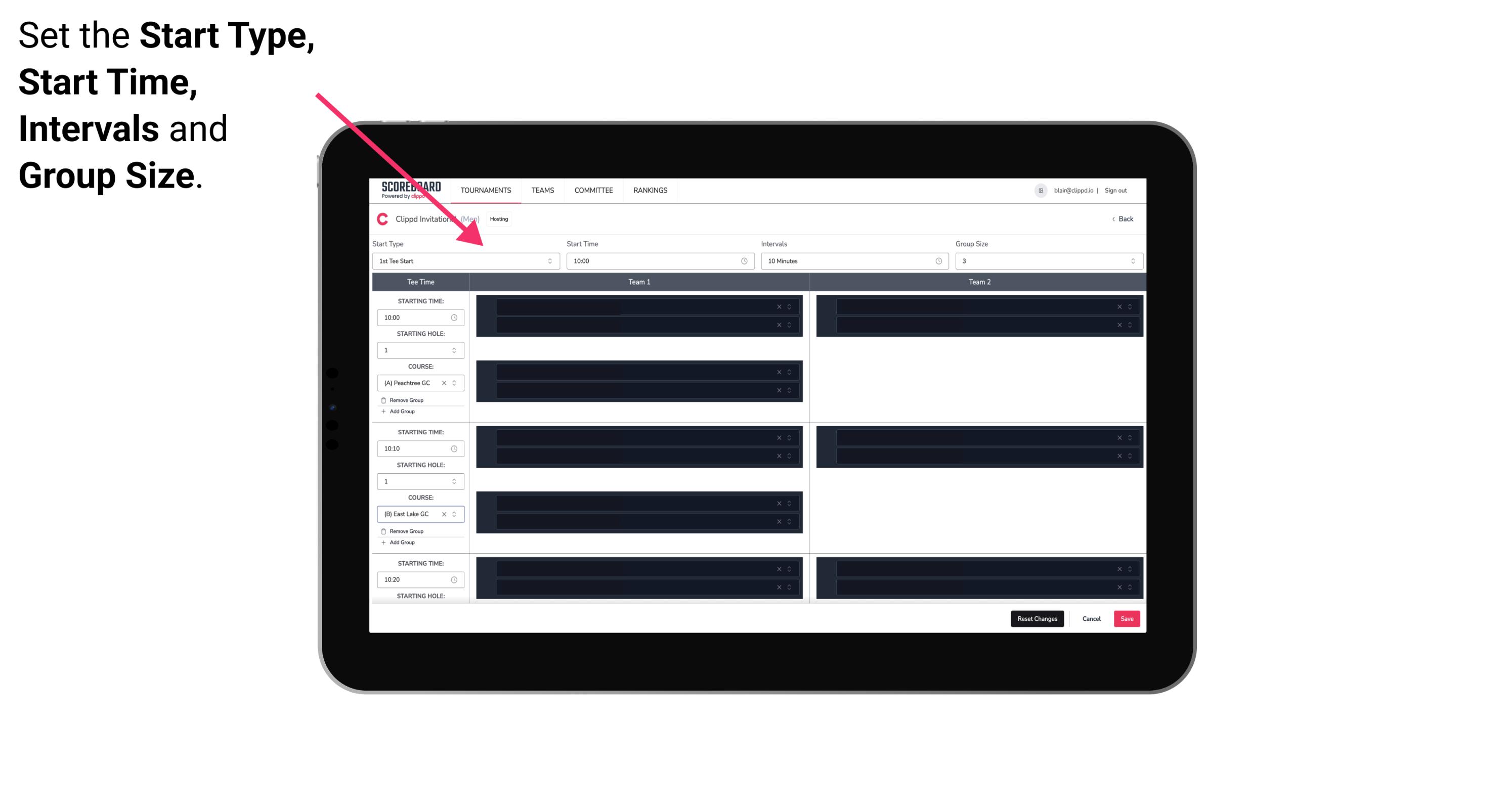Viewport: 1510px width, 812px height.
Task: Select the RANKINGS tab
Action: click(x=650, y=190)
